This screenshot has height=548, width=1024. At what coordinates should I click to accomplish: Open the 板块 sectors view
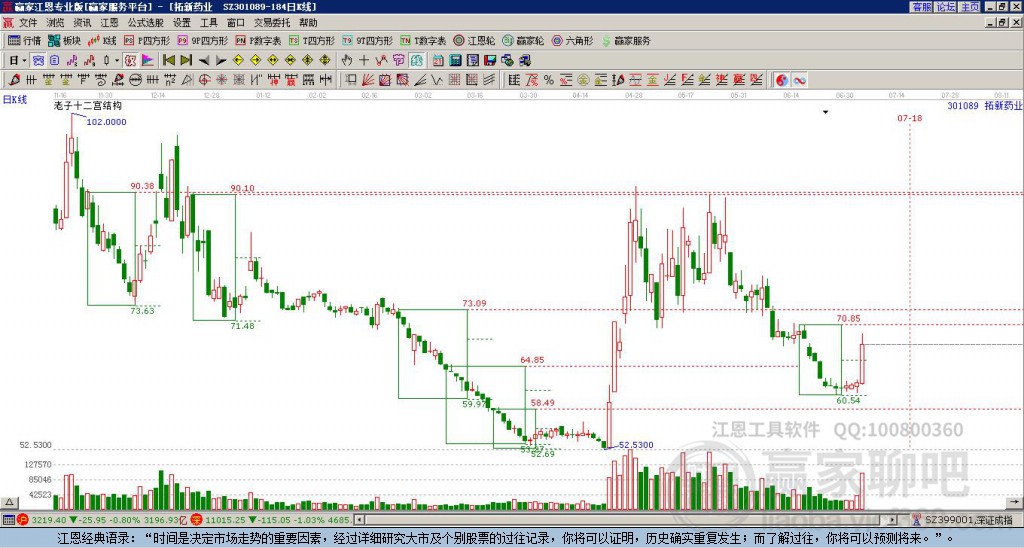pos(63,40)
